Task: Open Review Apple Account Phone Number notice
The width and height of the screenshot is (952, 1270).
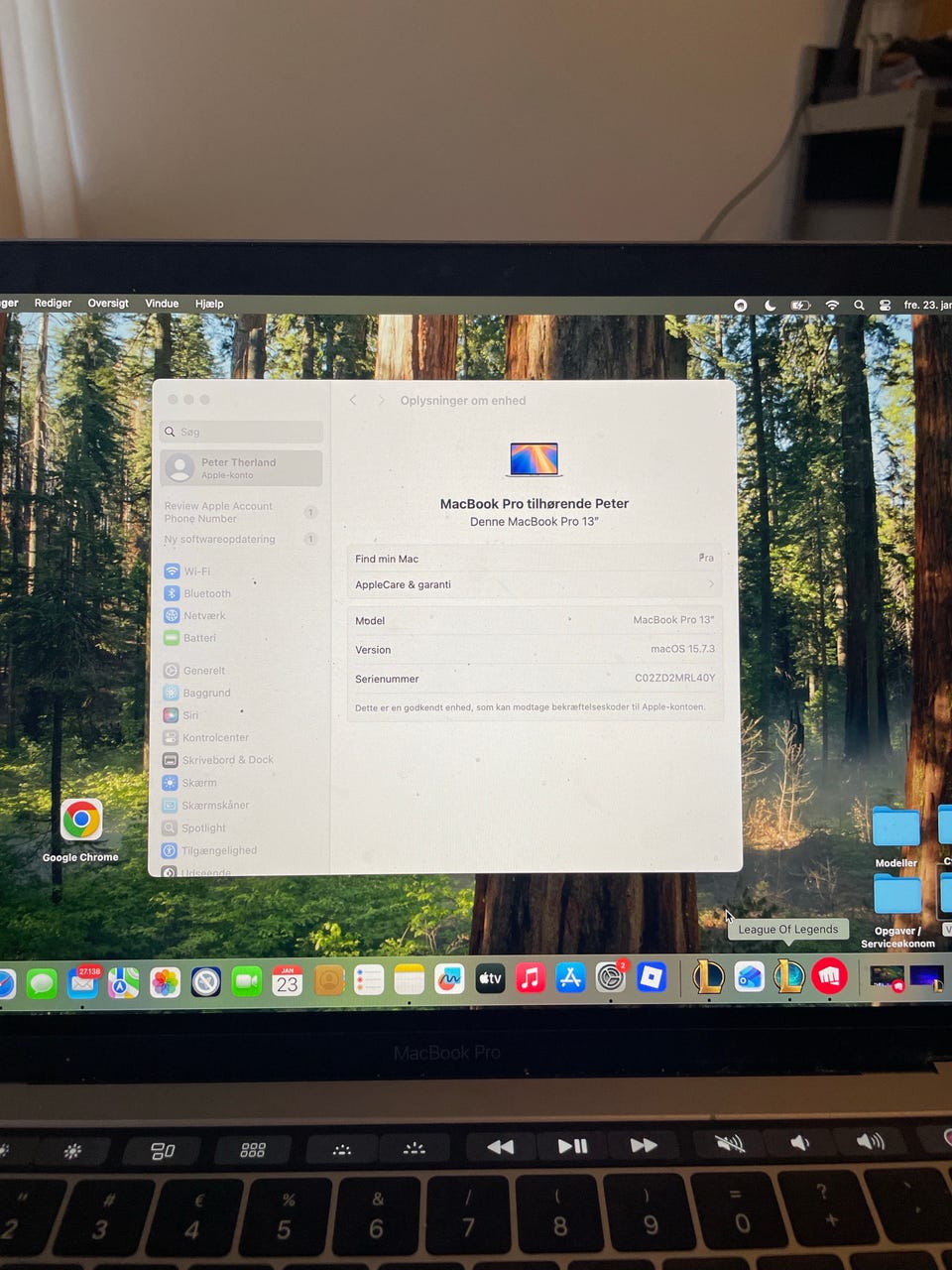Action: tap(241, 512)
